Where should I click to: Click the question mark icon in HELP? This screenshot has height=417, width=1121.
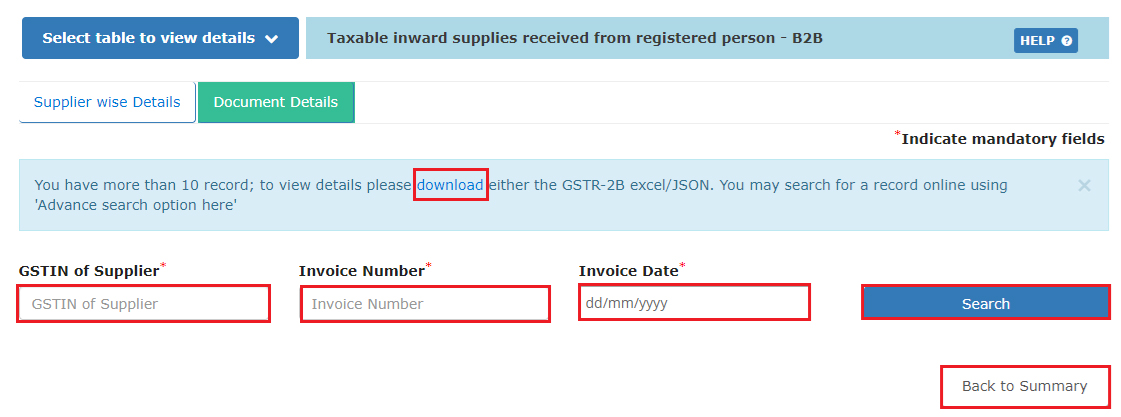1066,41
